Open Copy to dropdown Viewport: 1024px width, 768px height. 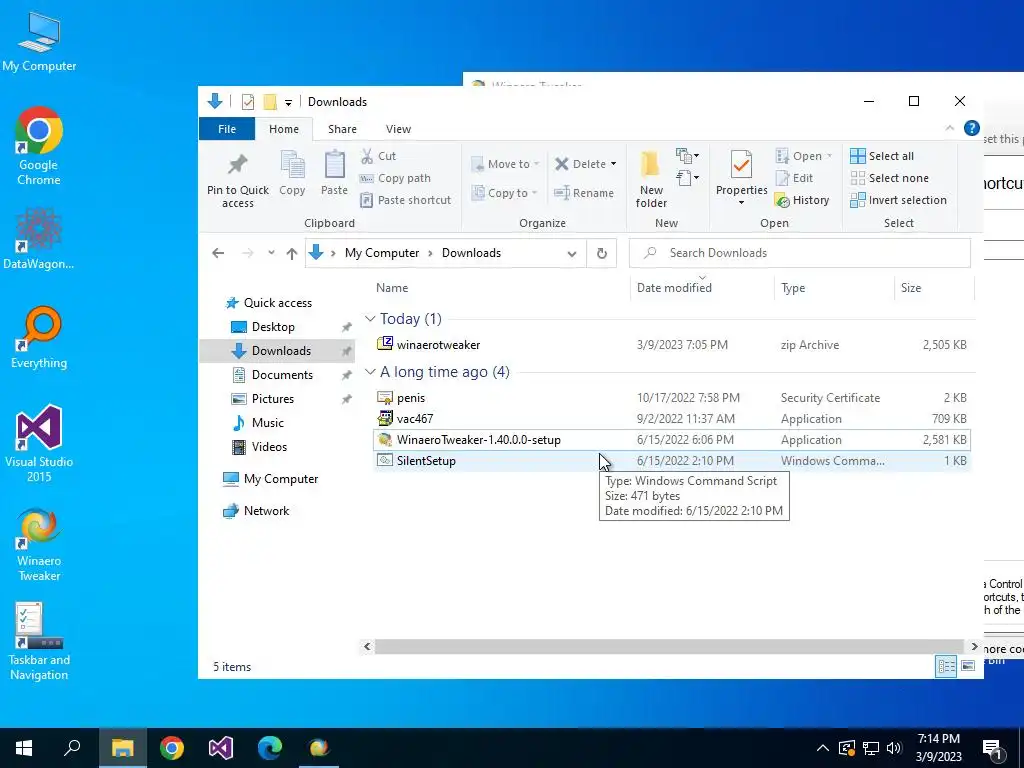click(505, 193)
